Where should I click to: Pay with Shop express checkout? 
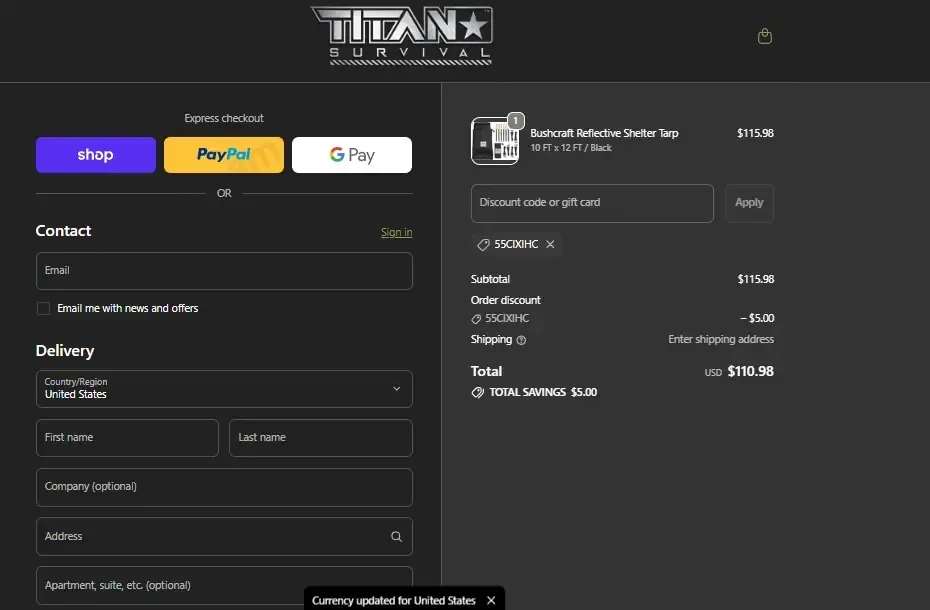pyautogui.click(x=96, y=155)
